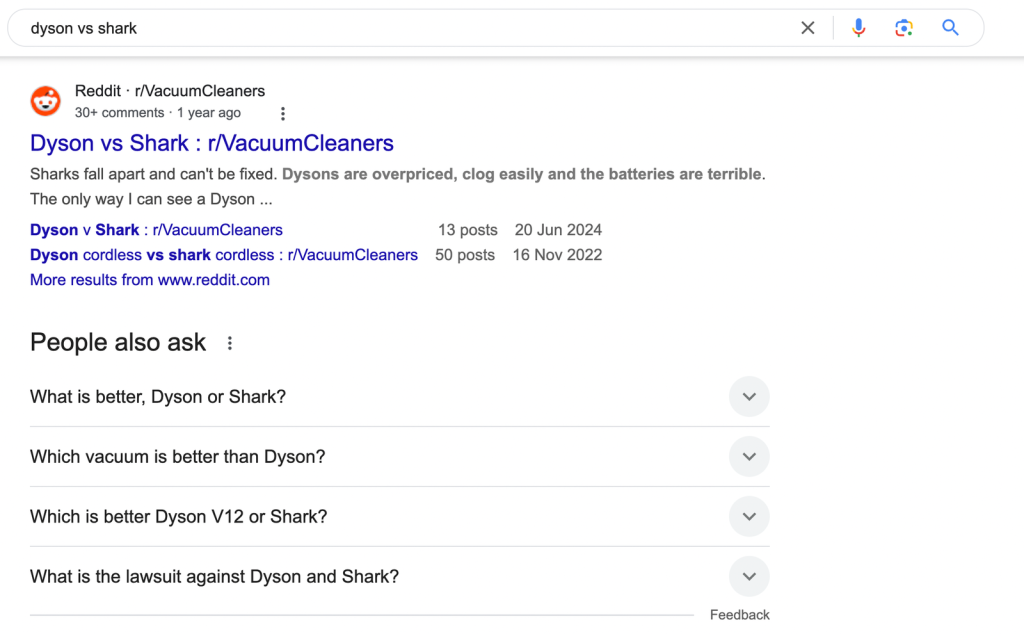Open the three-dot menu next to People also ask
Screen dimensions: 1024x634
229,342
